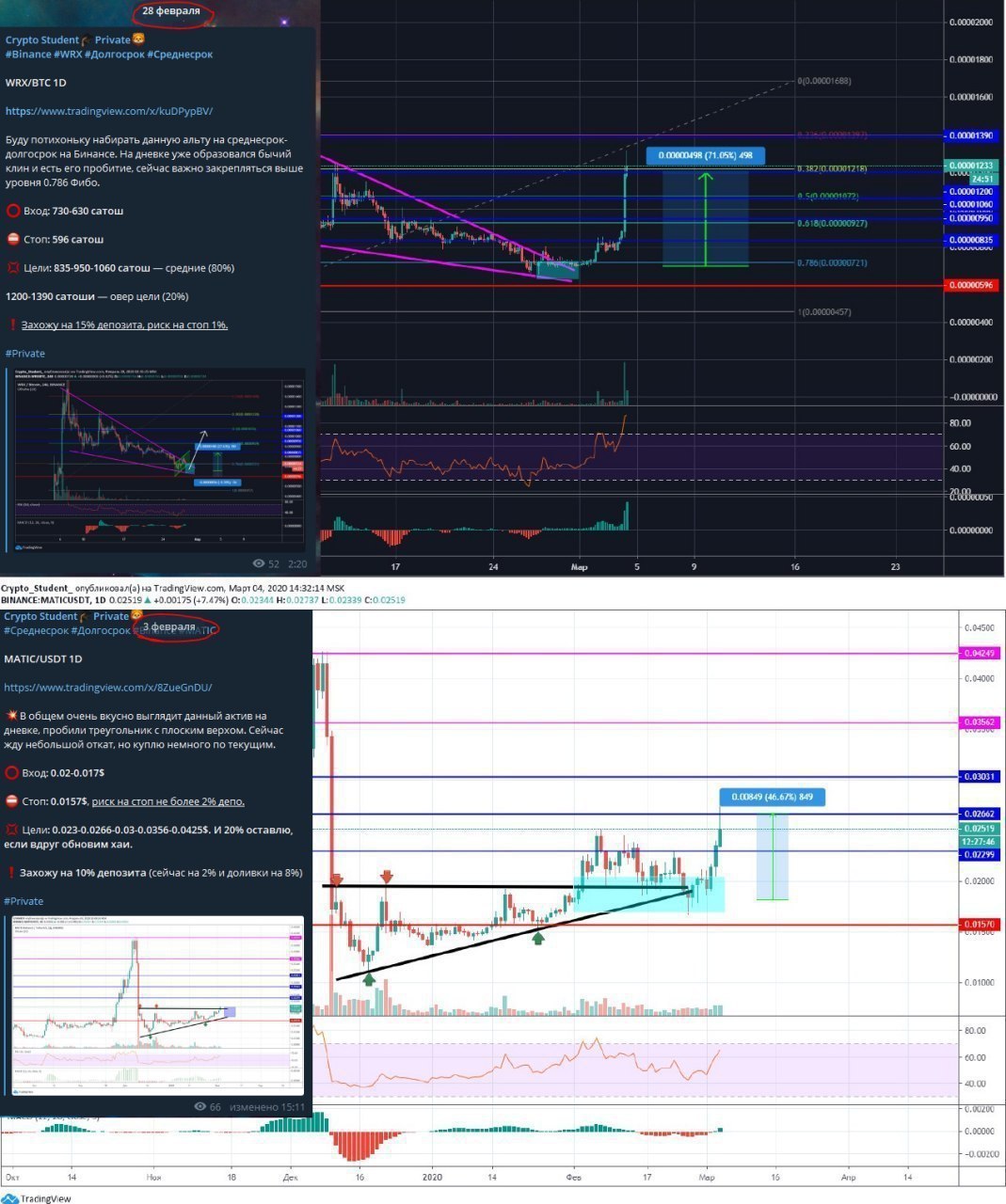Open the tradingview.com/x/8ZueGnDU/ link
This screenshot has width=1006, height=1204.
pos(108,688)
